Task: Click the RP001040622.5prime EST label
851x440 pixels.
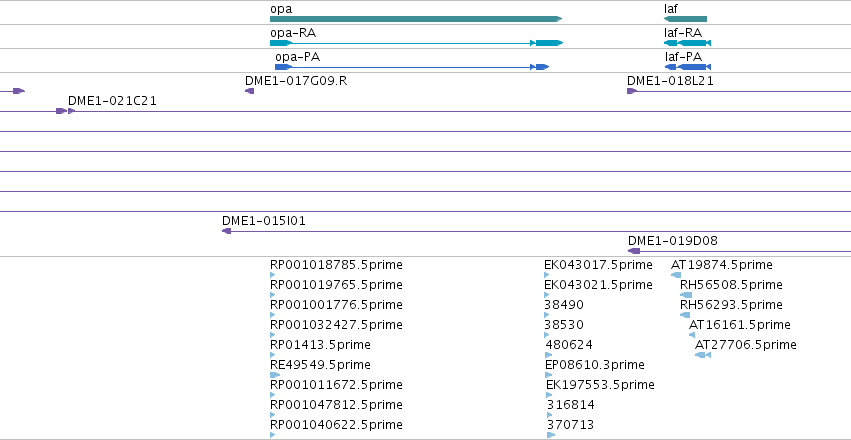Action: click(336, 424)
